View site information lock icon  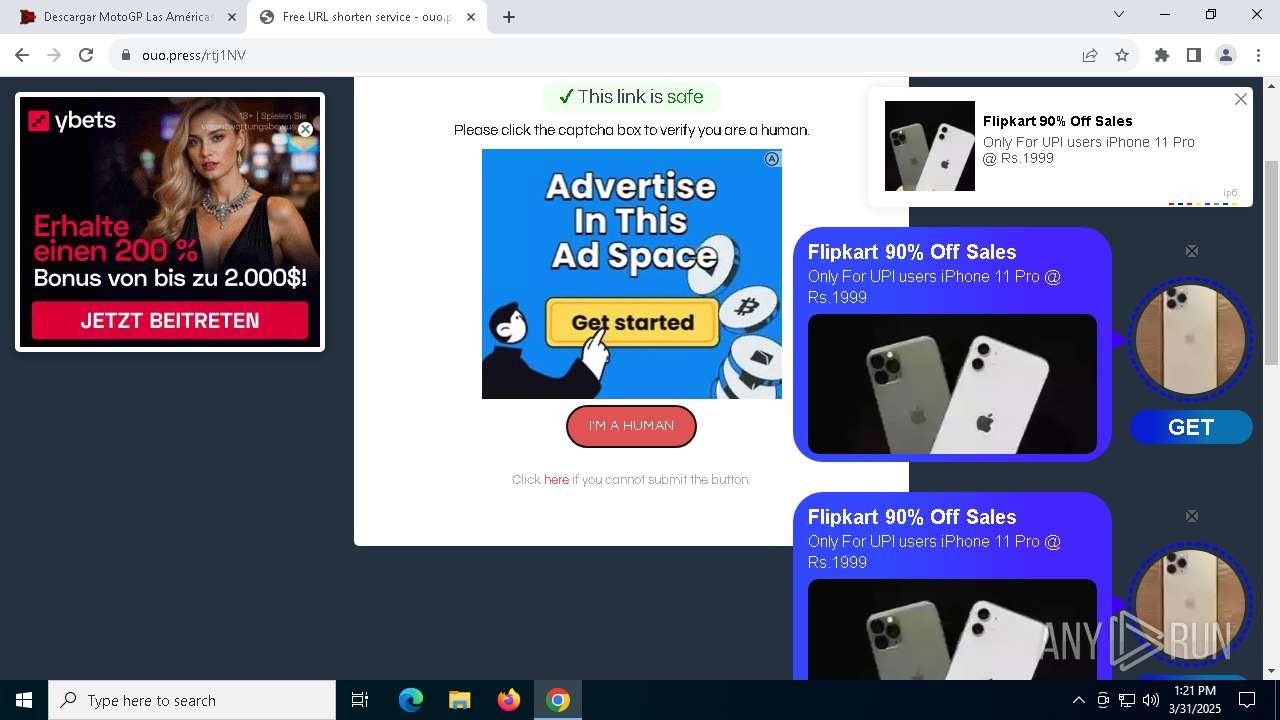(x=126, y=55)
